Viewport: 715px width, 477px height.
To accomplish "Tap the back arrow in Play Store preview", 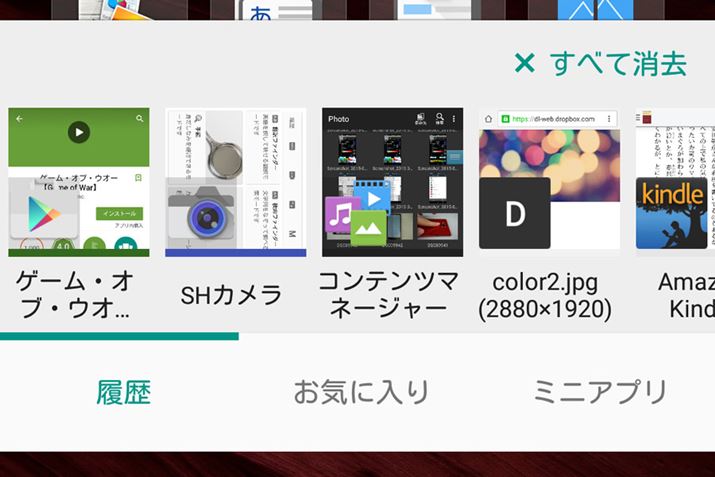I will [x=19, y=119].
